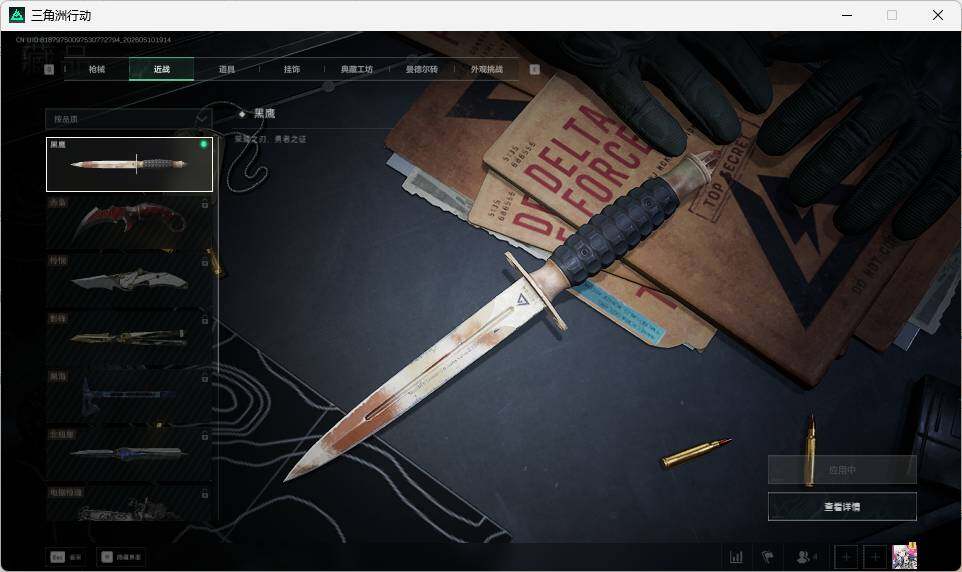962x572 pixels.
Task: Click the second plus teammate slot
Action: pos(875,557)
